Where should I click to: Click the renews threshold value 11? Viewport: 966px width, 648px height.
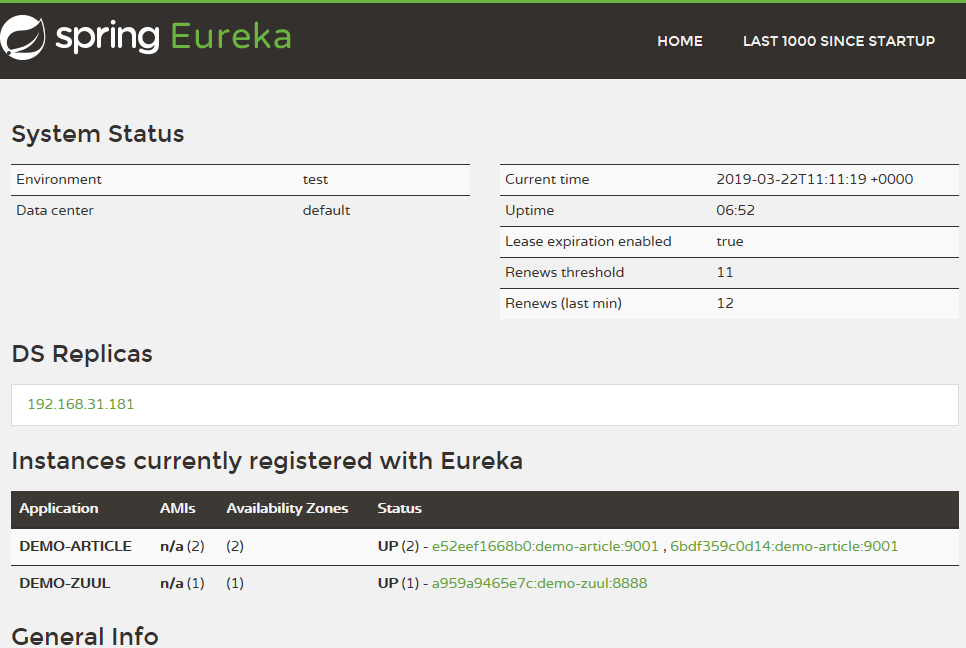725,272
